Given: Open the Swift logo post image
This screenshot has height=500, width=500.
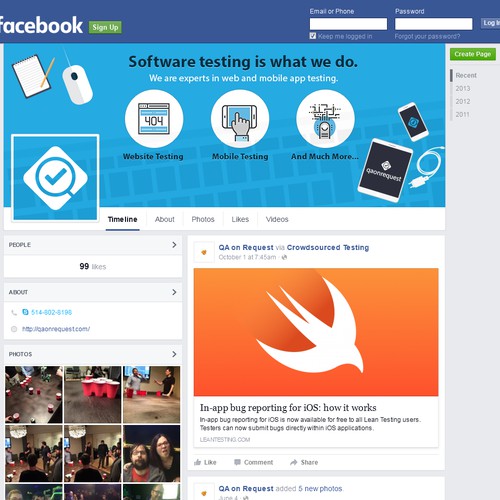Looking at the screenshot, I should (x=316, y=332).
